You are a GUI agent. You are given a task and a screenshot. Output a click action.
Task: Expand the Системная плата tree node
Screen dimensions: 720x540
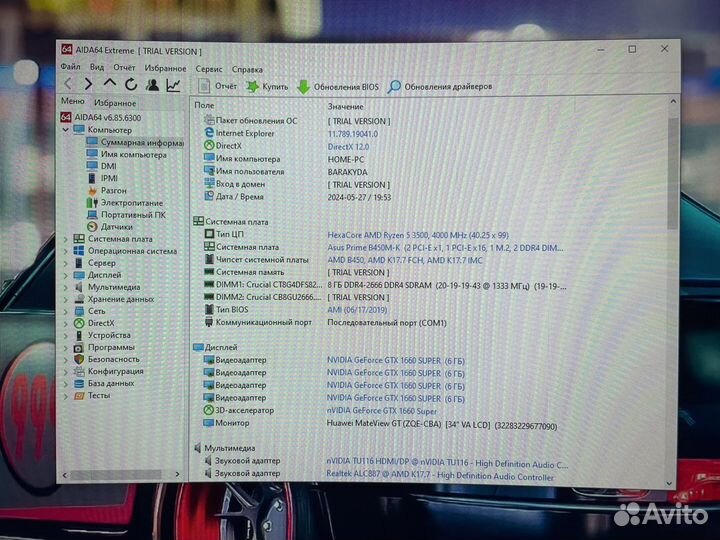(x=65, y=239)
